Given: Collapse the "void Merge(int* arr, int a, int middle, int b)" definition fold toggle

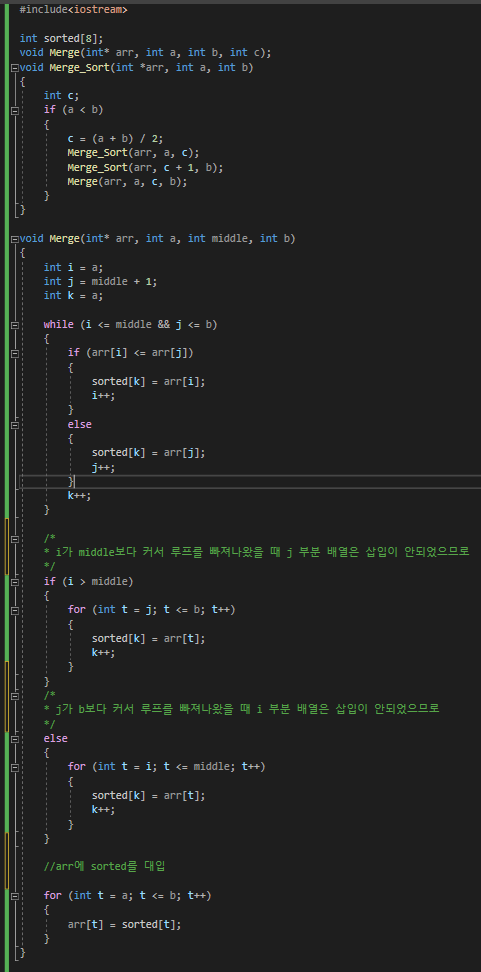Looking at the screenshot, I should tap(15, 239).
